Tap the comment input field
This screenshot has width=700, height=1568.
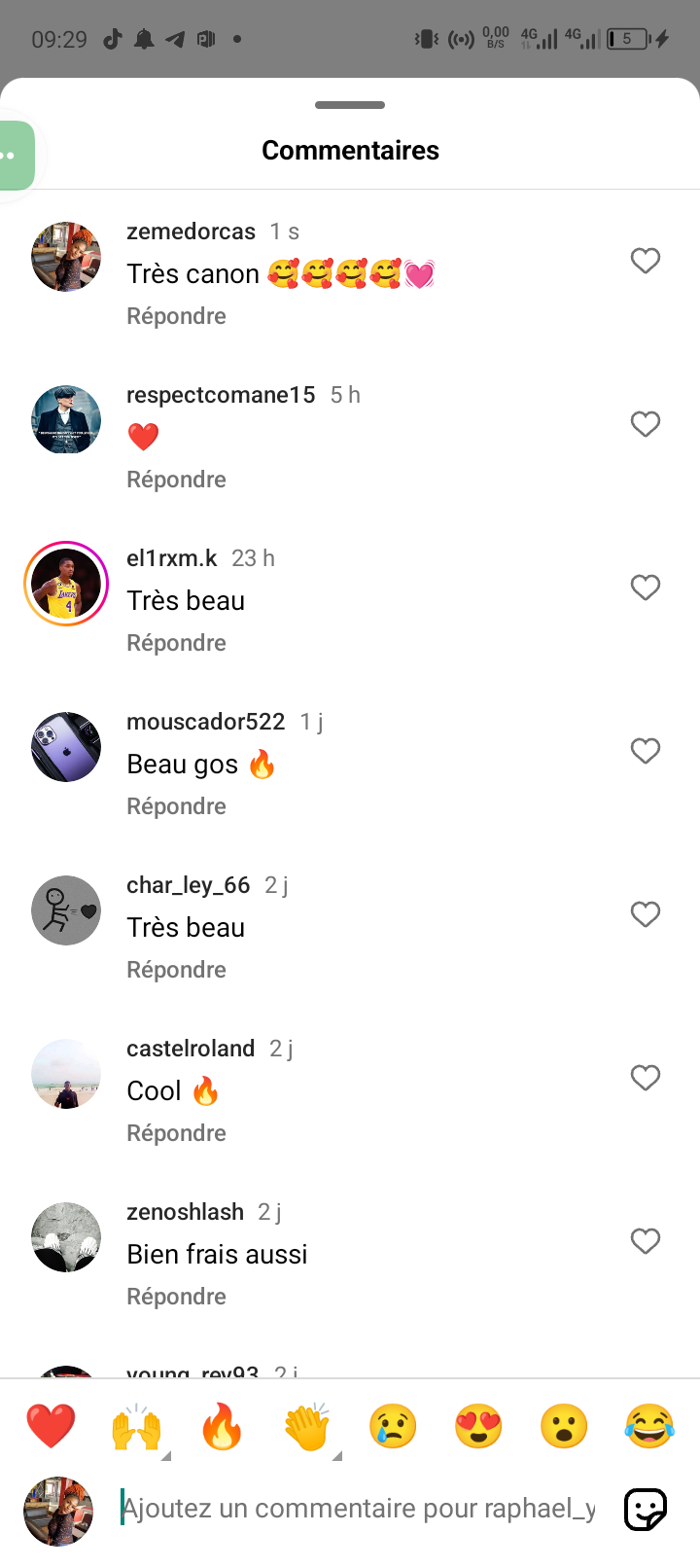358,1509
